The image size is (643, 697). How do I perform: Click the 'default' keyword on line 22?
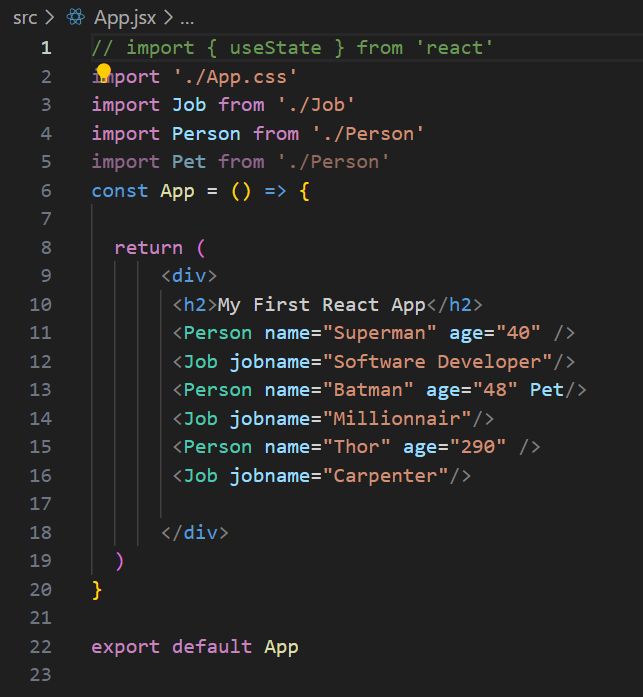[212, 647]
